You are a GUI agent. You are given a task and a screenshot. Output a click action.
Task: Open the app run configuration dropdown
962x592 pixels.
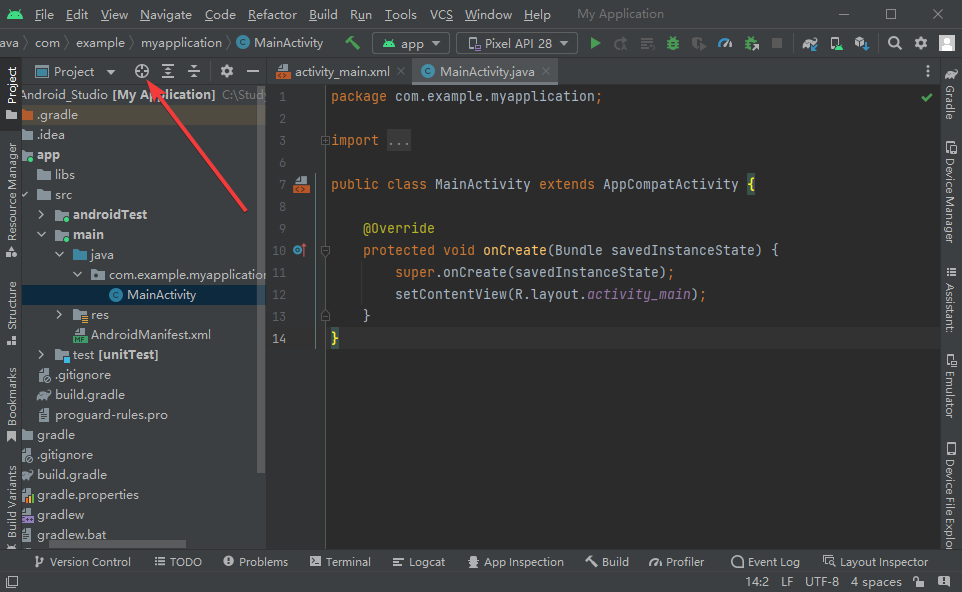(411, 44)
